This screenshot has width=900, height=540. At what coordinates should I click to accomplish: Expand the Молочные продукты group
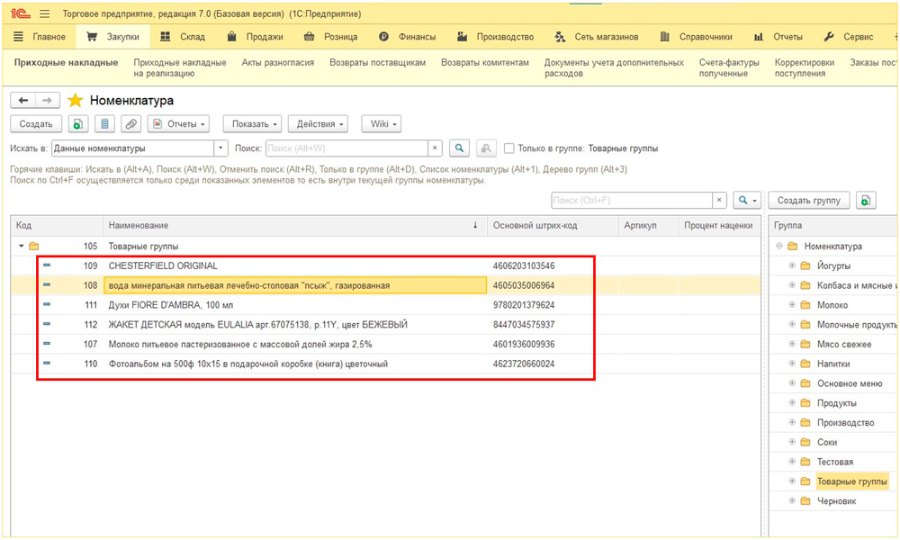coord(792,324)
